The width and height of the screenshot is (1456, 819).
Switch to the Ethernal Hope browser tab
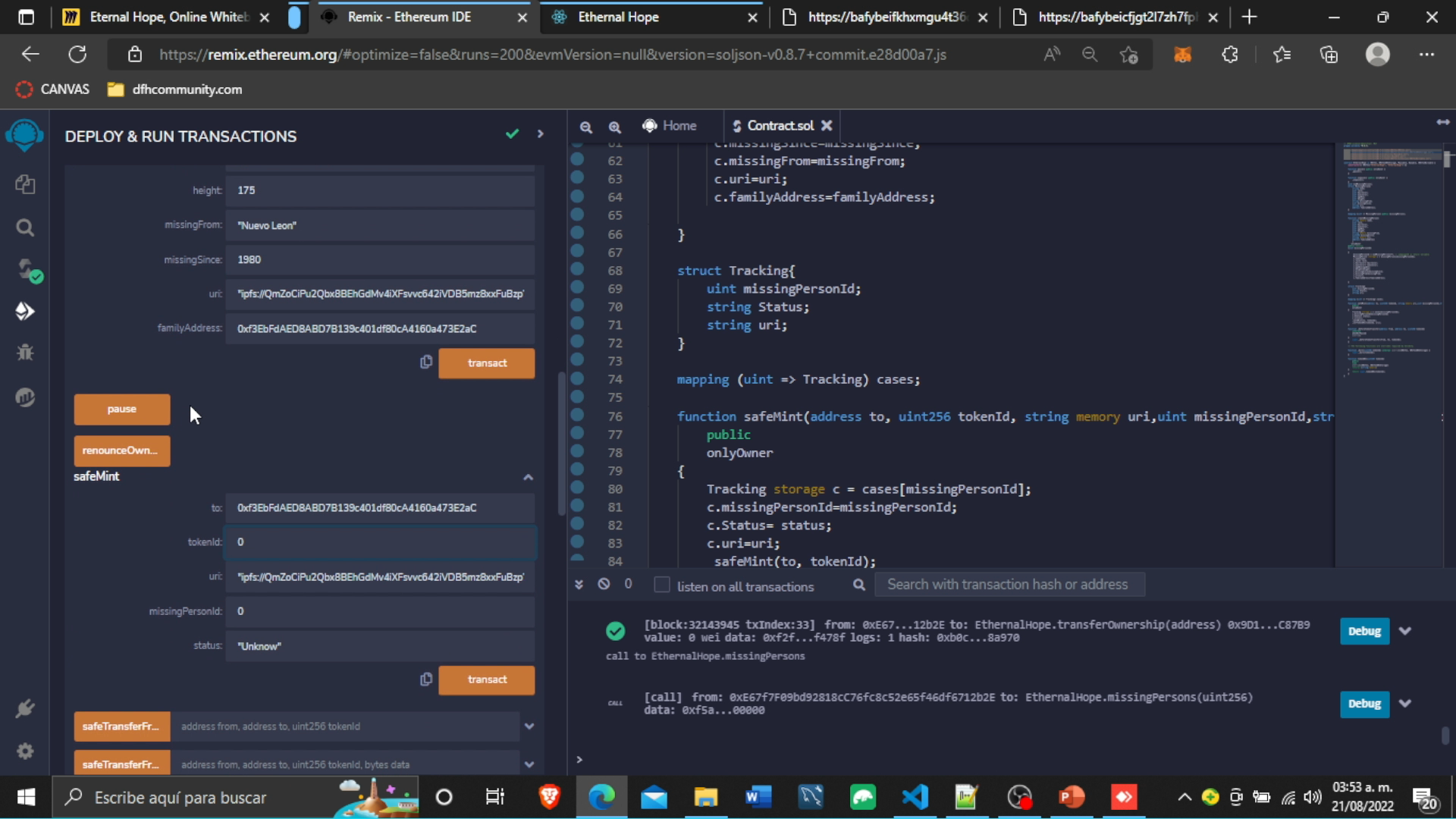click(x=654, y=17)
